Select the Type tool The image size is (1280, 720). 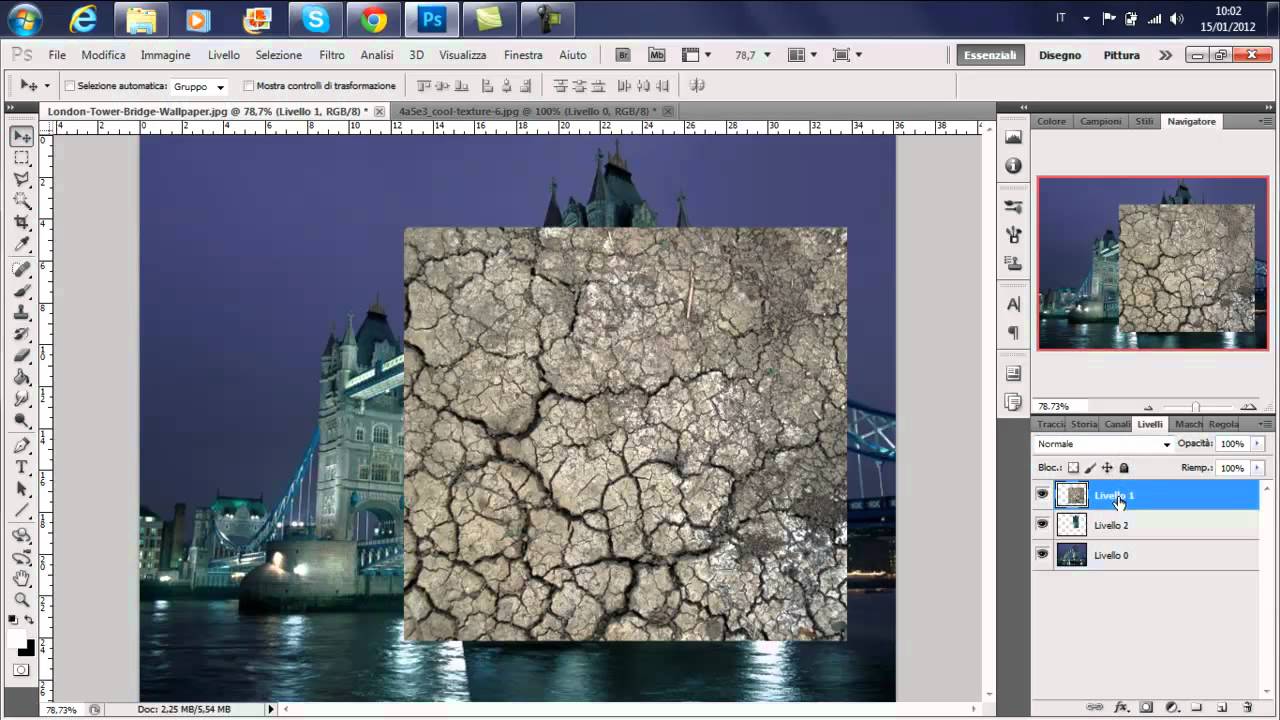[x=22, y=467]
